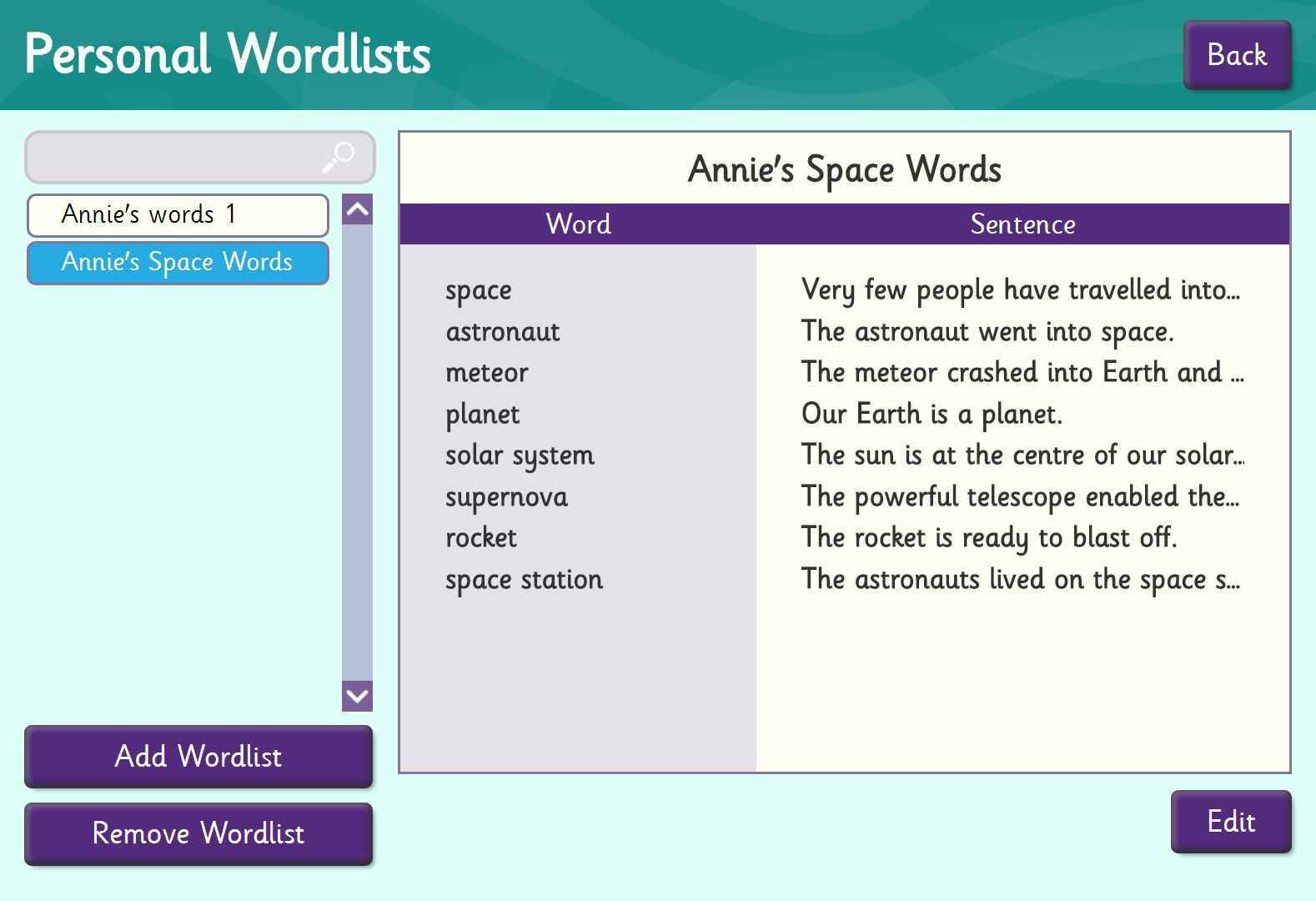Click the sentence "Our Earth is a planet."
1316x901 pixels.
[x=932, y=414]
